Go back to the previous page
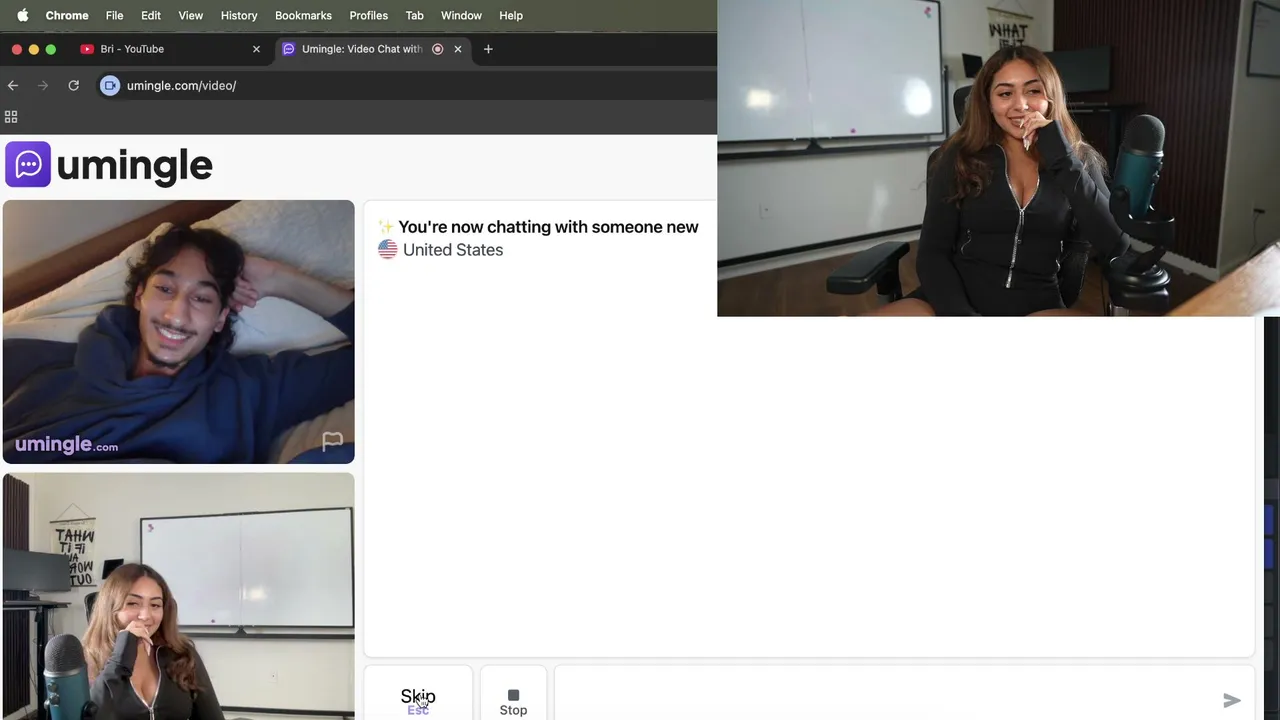The image size is (1280, 720). pyautogui.click(x=13, y=86)
